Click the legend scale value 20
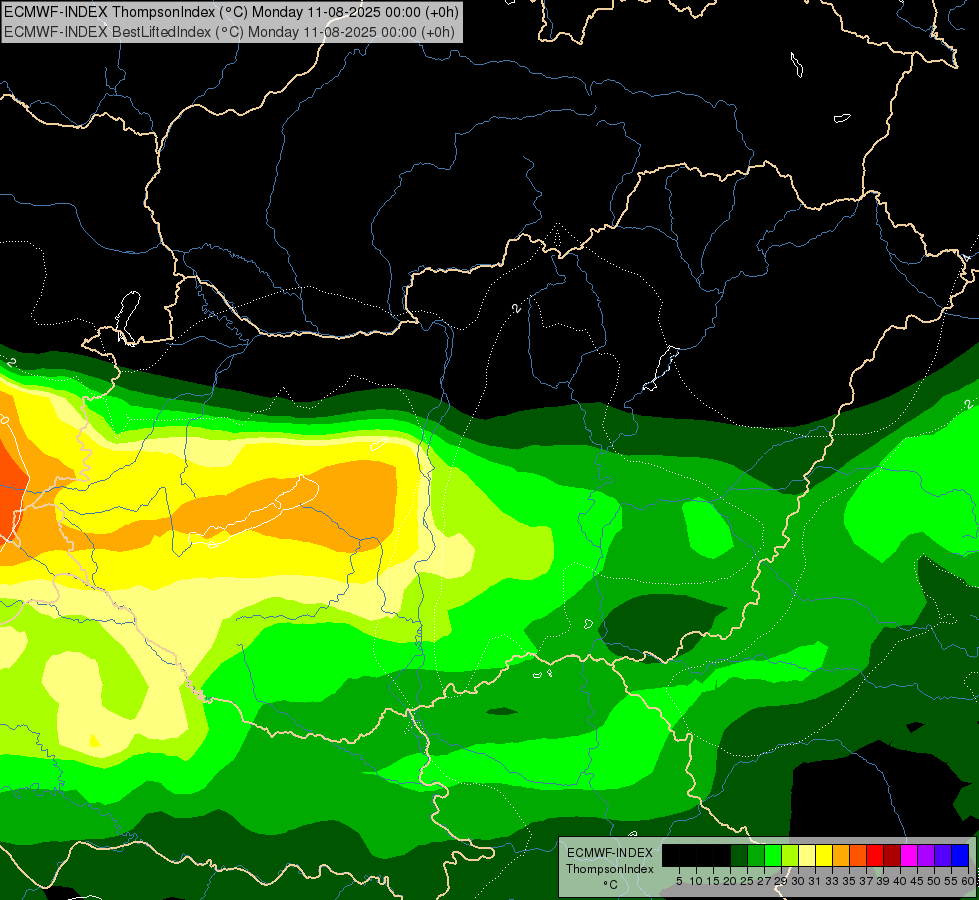This screenshot has height=900, width=979. [x=730, y=881]
